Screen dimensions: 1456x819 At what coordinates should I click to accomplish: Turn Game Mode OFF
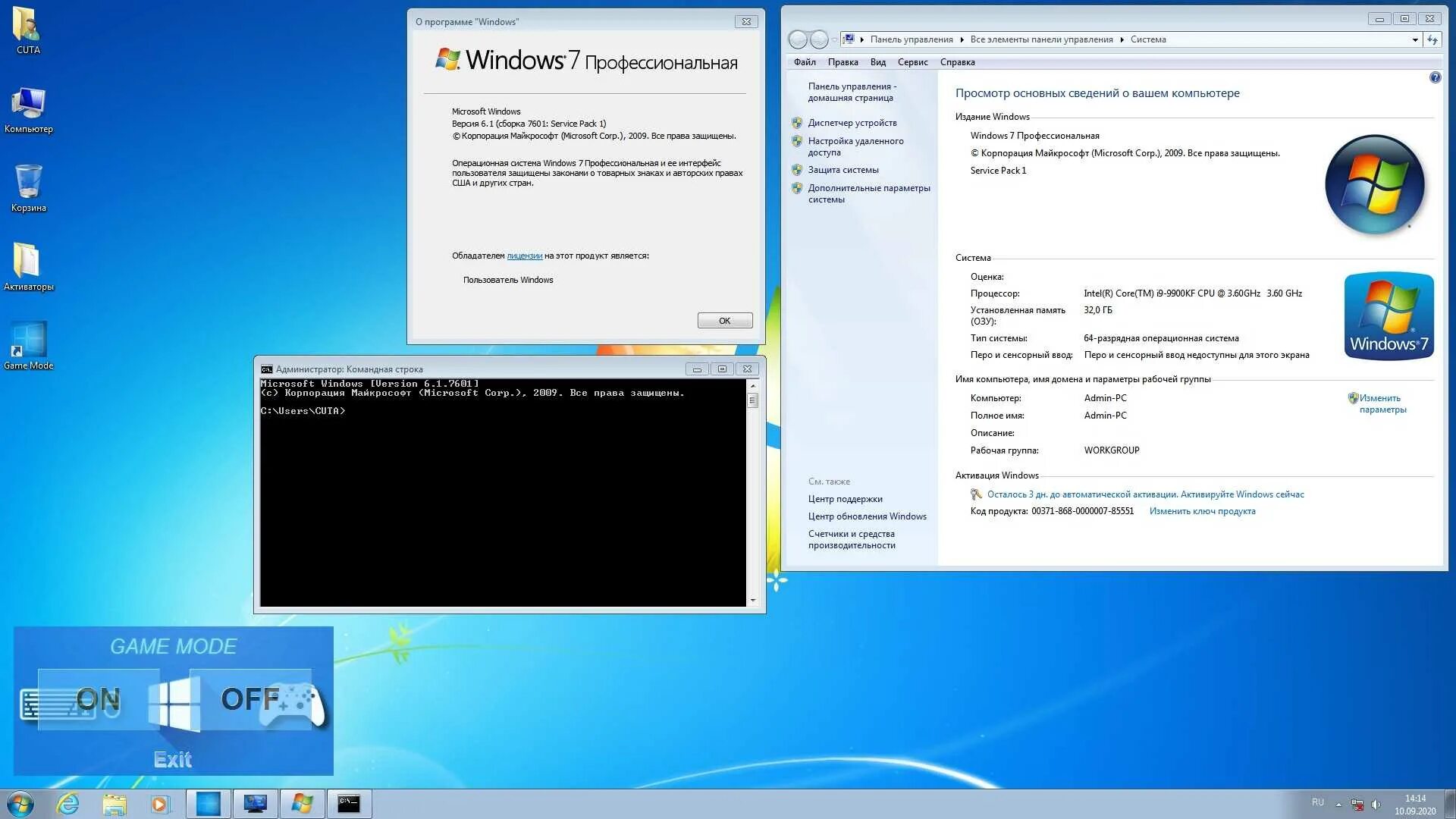(250, 699)
